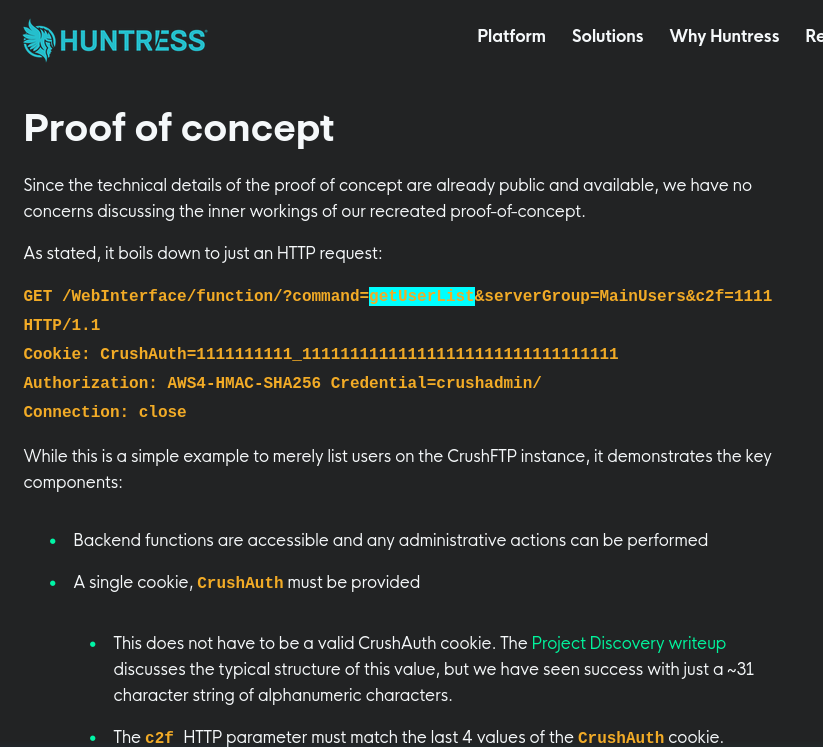Image resolution: width=823 pixels, height=747 pixels.
Task: Open the Why Huntress menu
Action: click(x=724, y=36)
